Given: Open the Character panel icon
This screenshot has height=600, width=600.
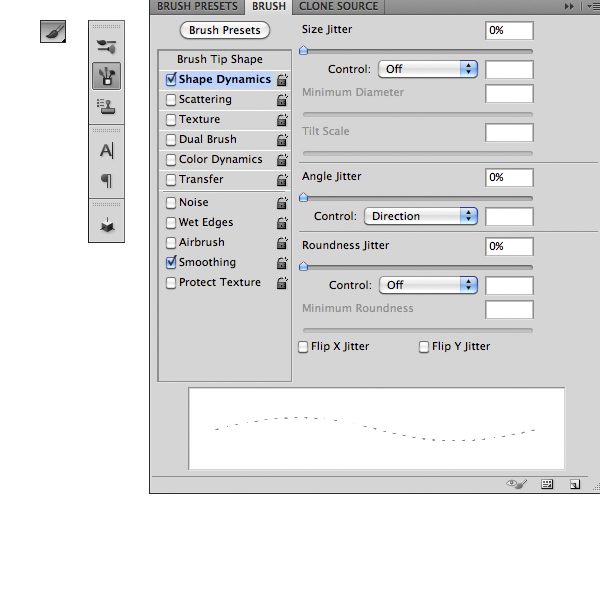Looking at the screenshot, I should 106,151.
